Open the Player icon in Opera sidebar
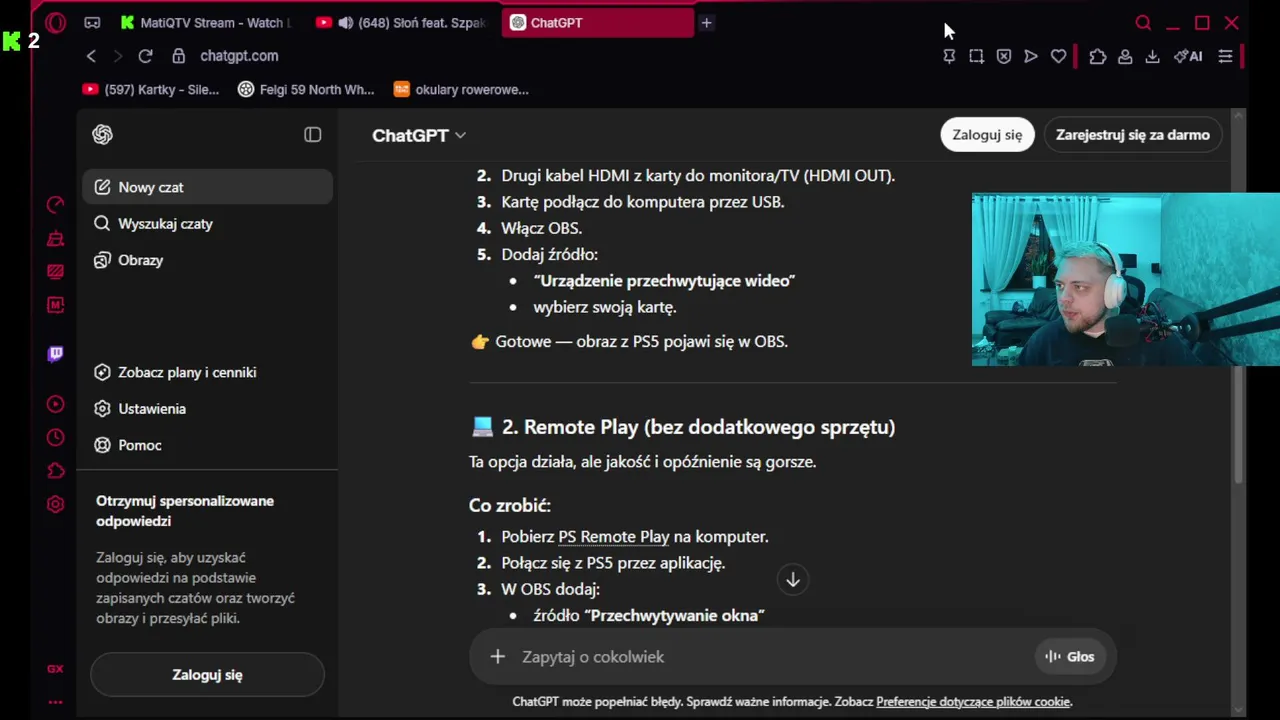1280x720 pixels. [x=56, y=404]
